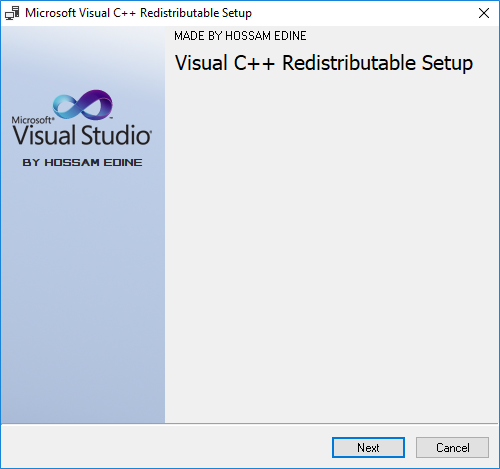The height and width of the screenshot is (469, 500).
Task: Click the MADE BY HOSSAM EDINE label
Action: pyautogui.click(x=240, y=36)
